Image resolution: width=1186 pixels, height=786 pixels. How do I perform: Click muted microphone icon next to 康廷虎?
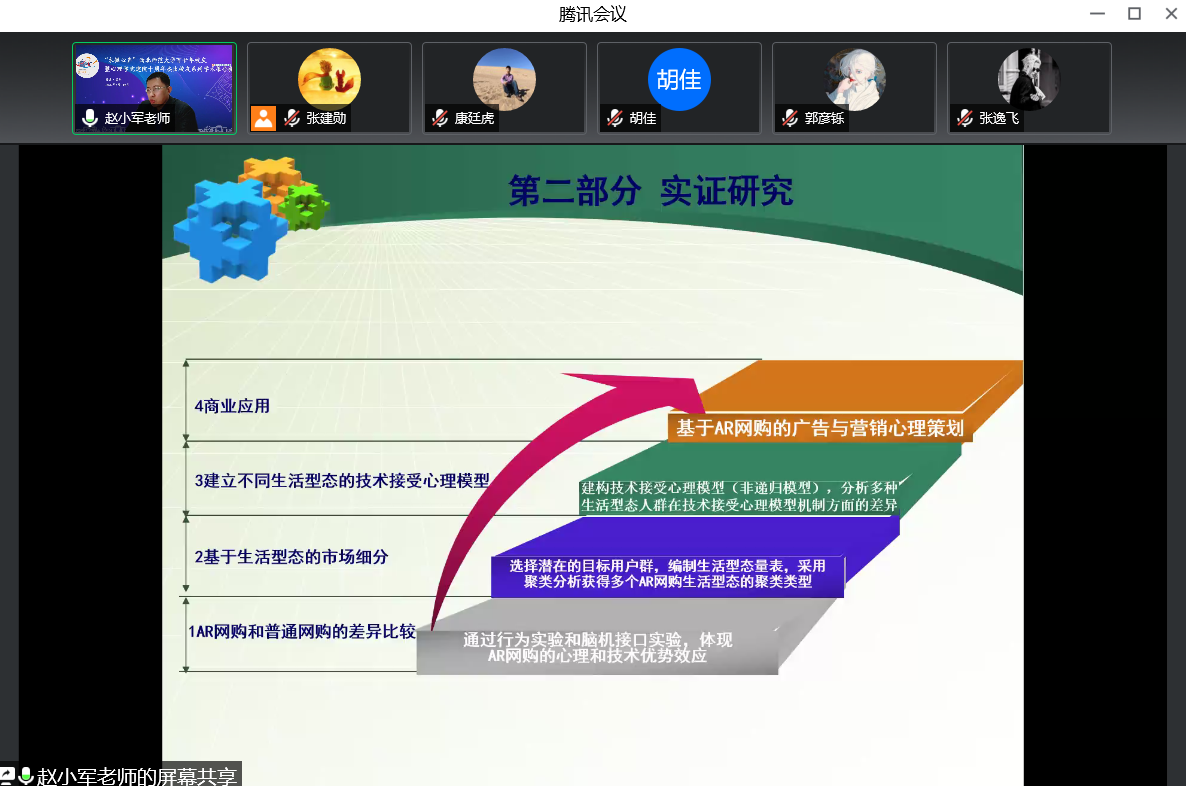pyautogui.click(x=439, y=118)
